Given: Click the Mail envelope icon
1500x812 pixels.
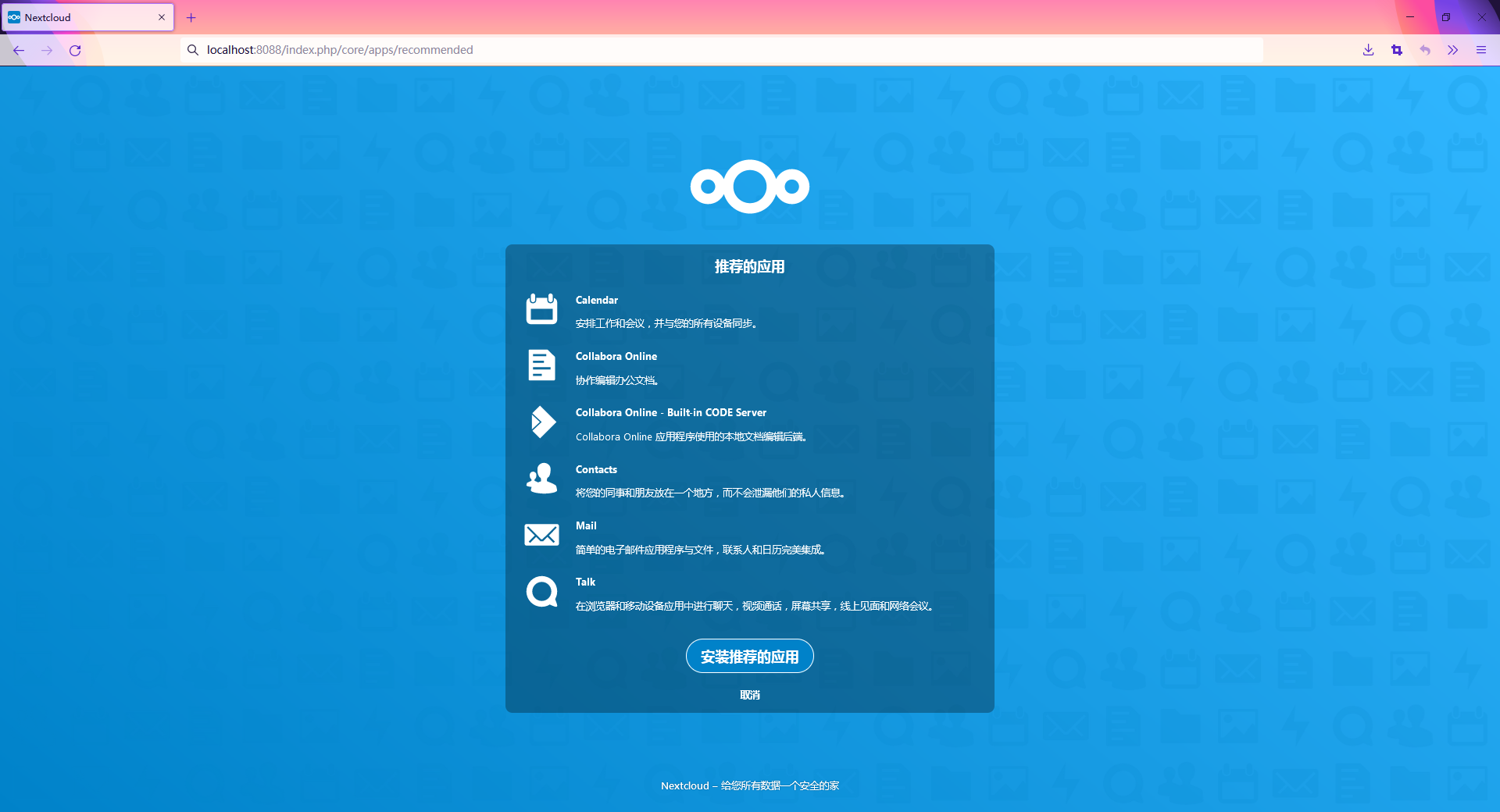Looking at the screenshot, I should 541,535.
